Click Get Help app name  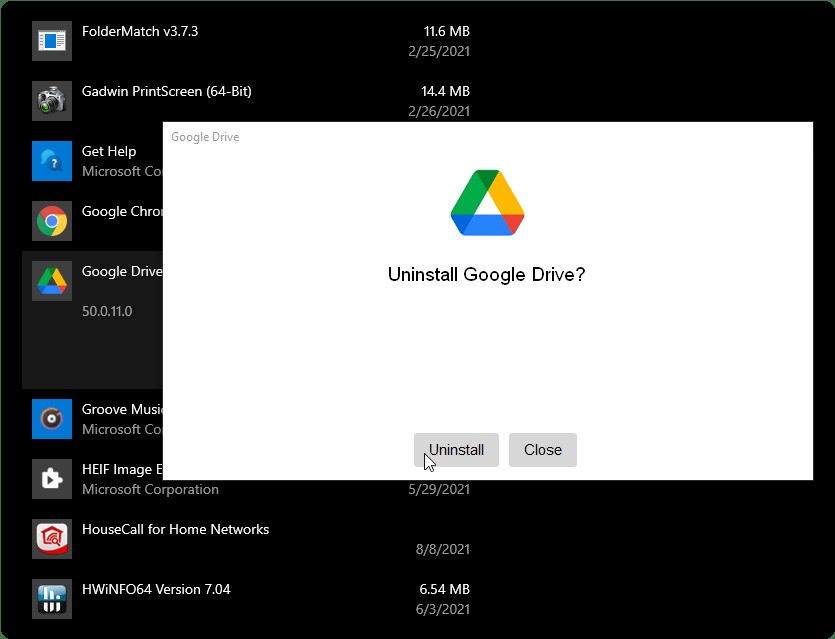(x=109, y=151)
